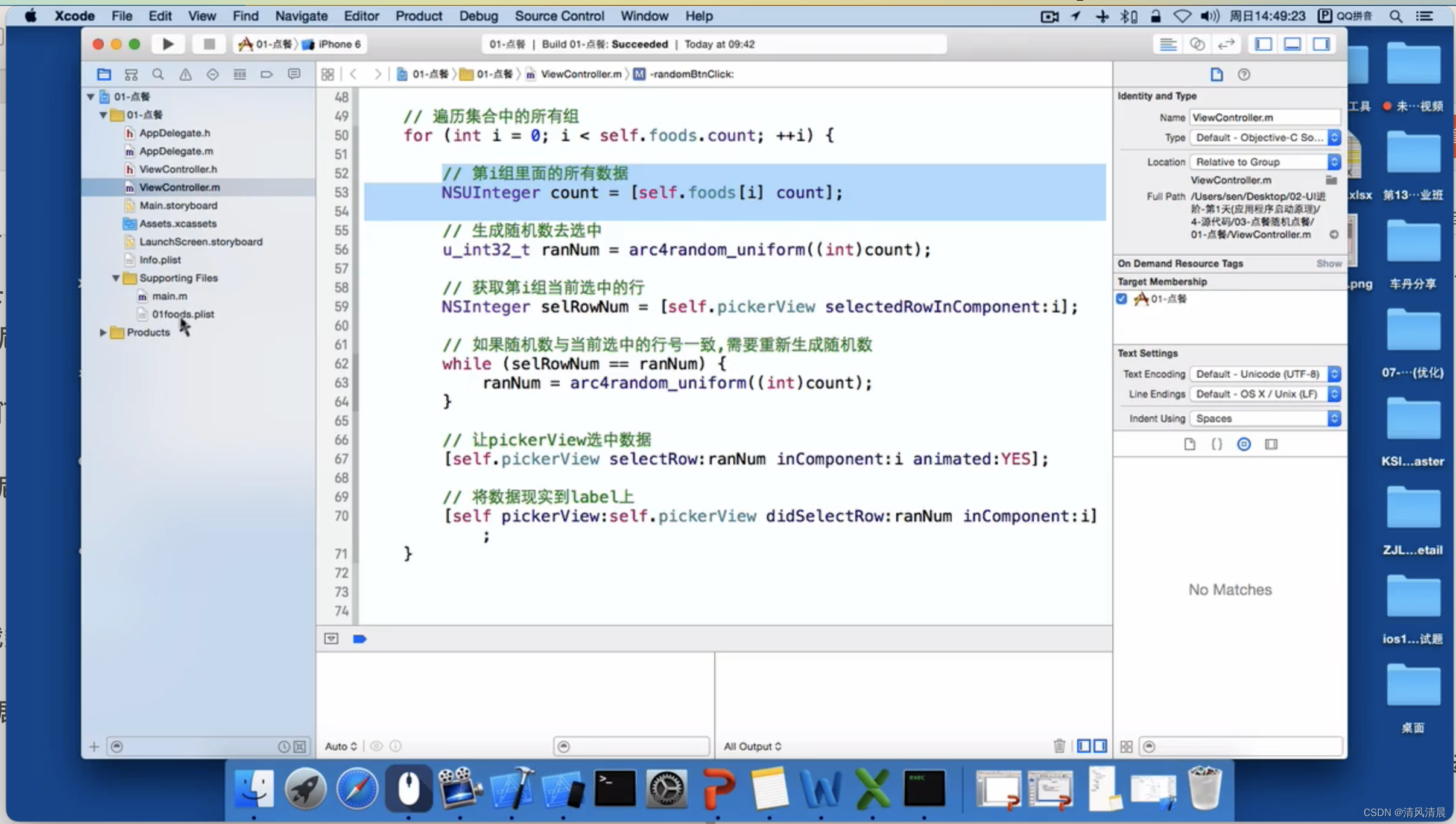Open the Text Encoding dropdown
This screenshot has width=1456, height=824.
(1265, 374)
